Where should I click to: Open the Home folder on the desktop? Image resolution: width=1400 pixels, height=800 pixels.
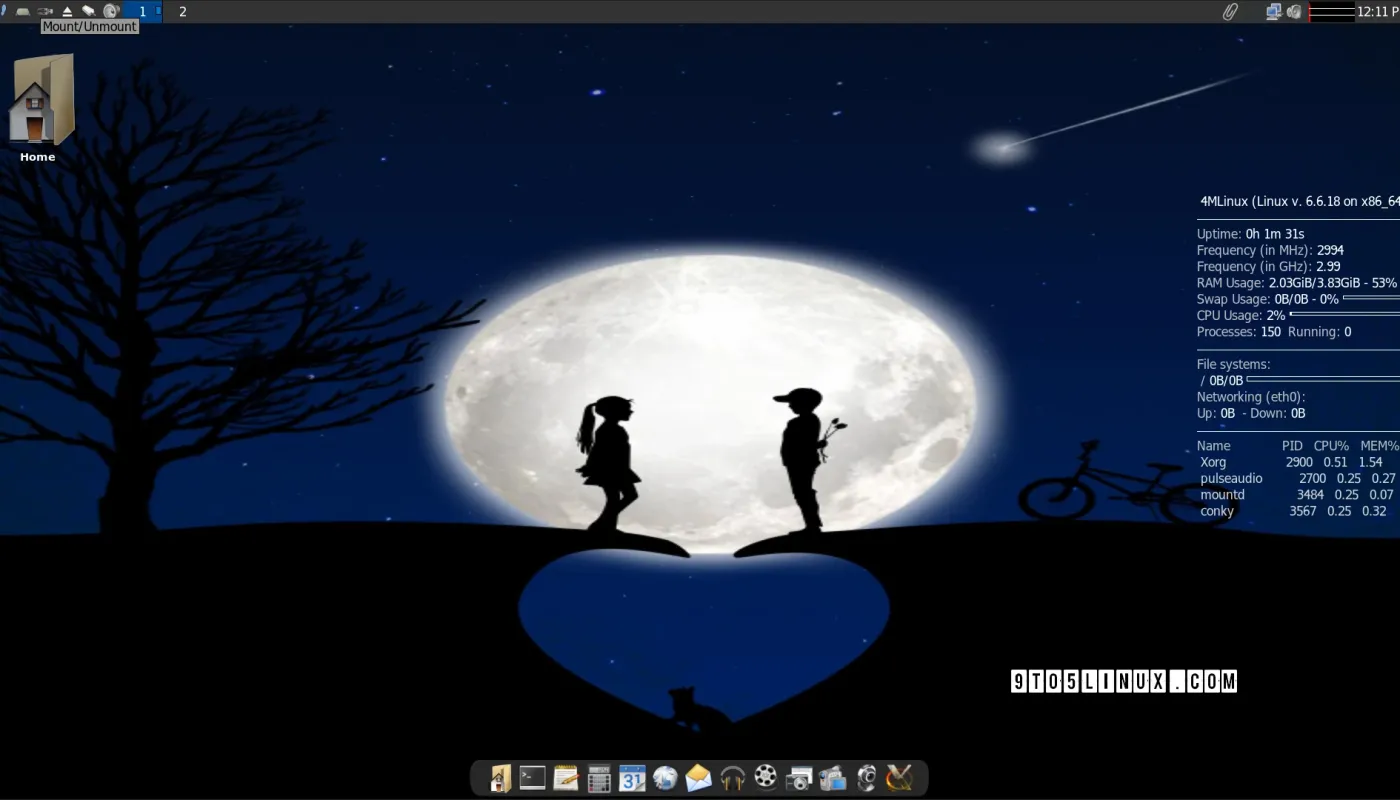37,100
